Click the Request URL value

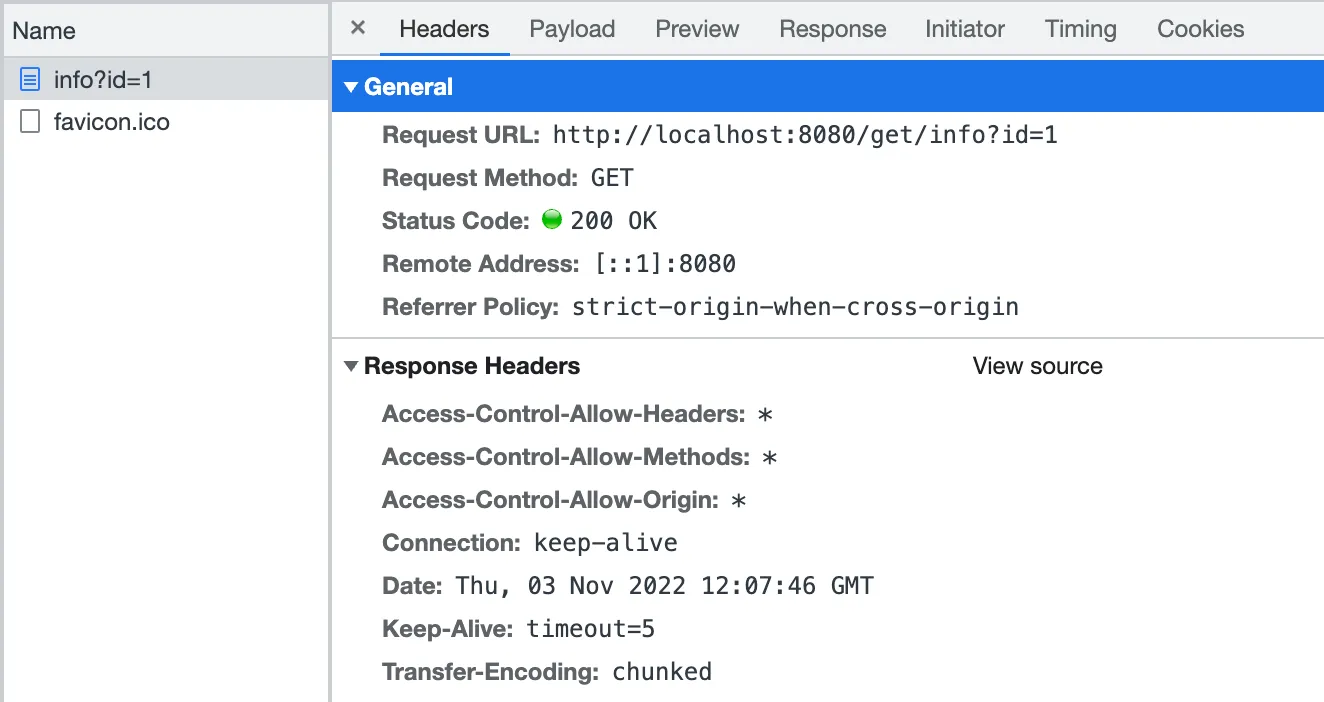pos(804,134)
